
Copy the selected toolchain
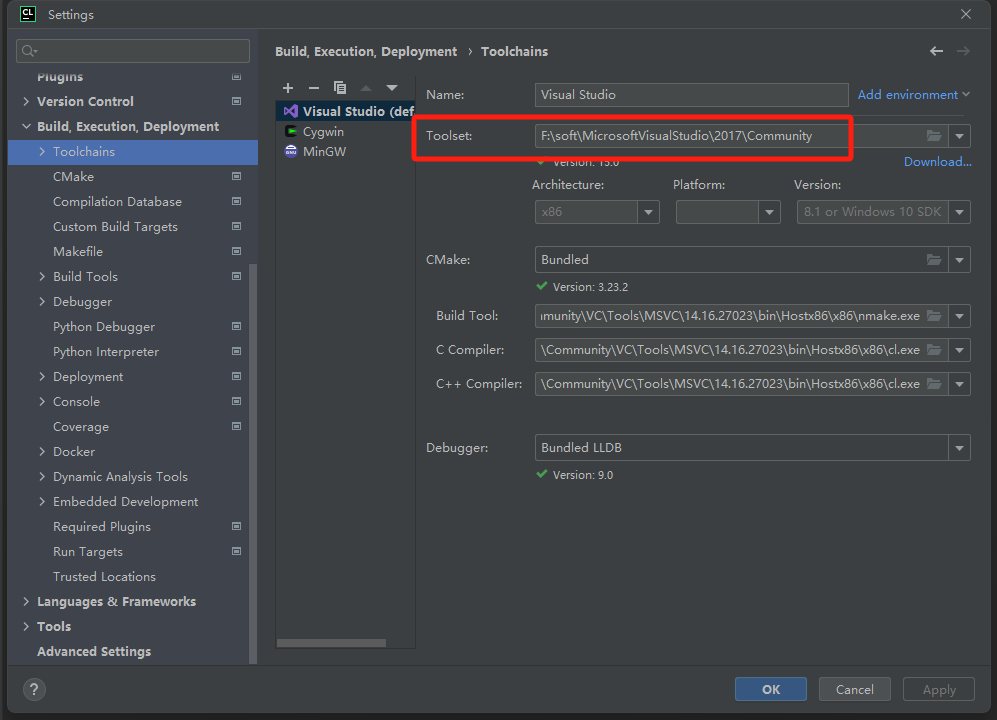340,88
